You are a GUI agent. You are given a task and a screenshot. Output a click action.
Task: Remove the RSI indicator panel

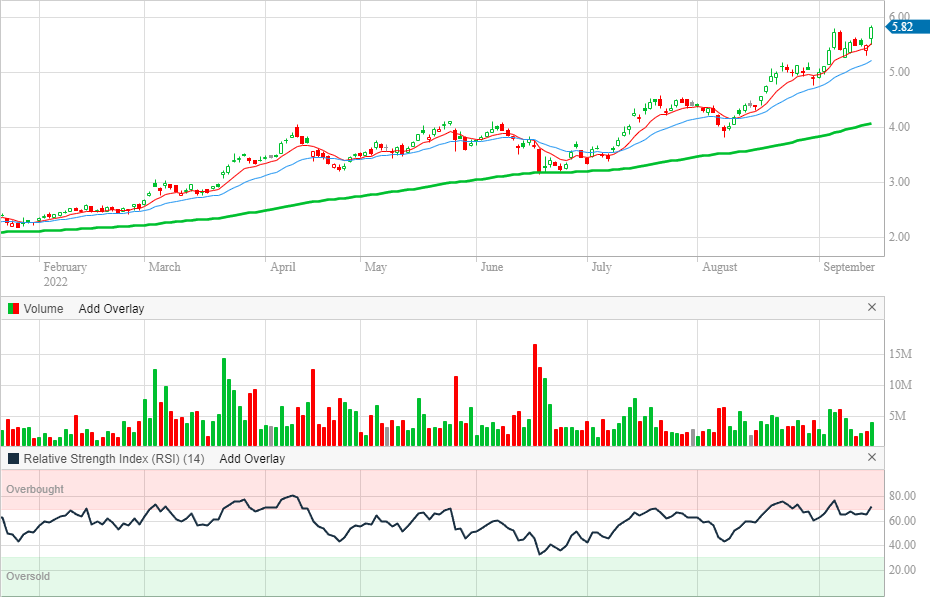871,458
